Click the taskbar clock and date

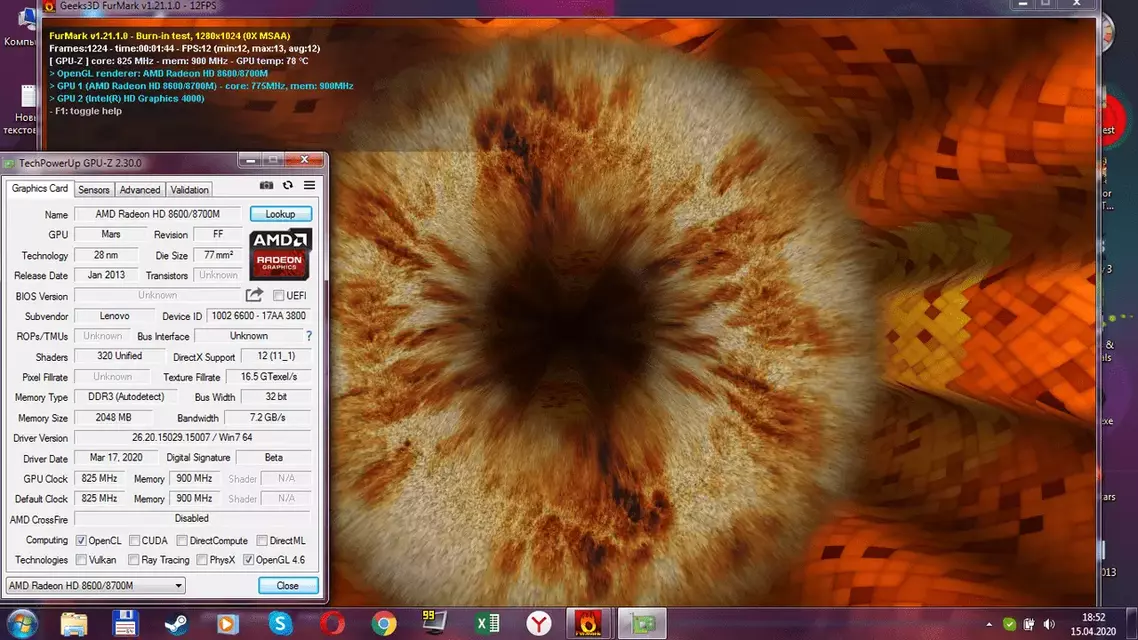click(x=1093, y=625)
